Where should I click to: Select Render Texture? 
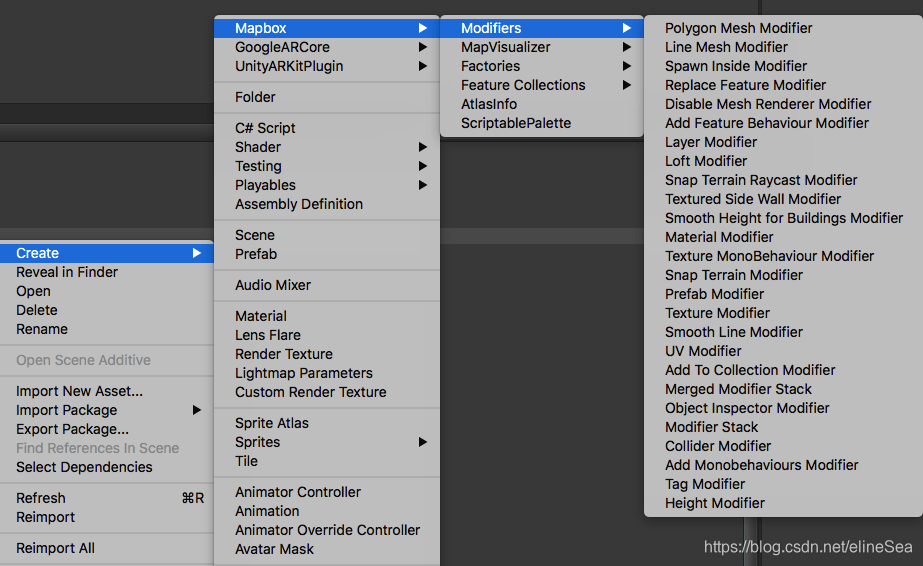[327, 354]
